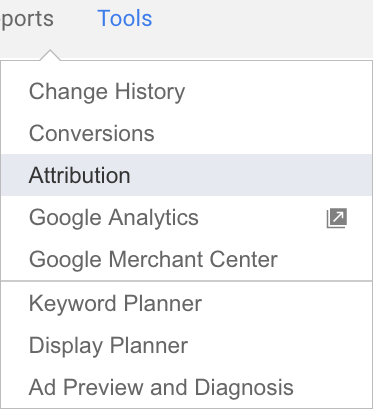
Task: Click the word Merchant in Google Merchant Center
Action: coord(156,259)
